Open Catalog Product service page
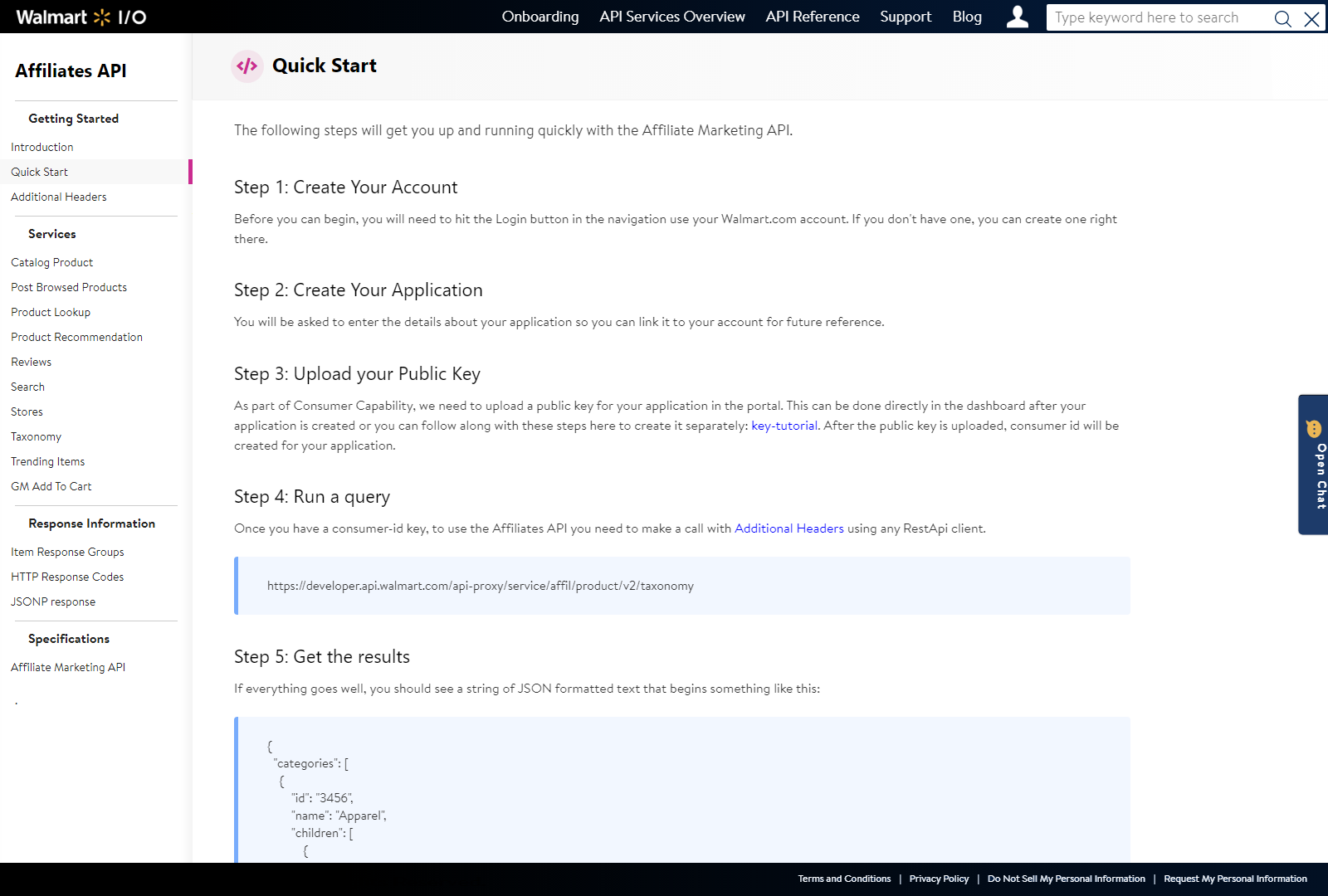The height and width of the screenshot is (896, 1328). 52,262
